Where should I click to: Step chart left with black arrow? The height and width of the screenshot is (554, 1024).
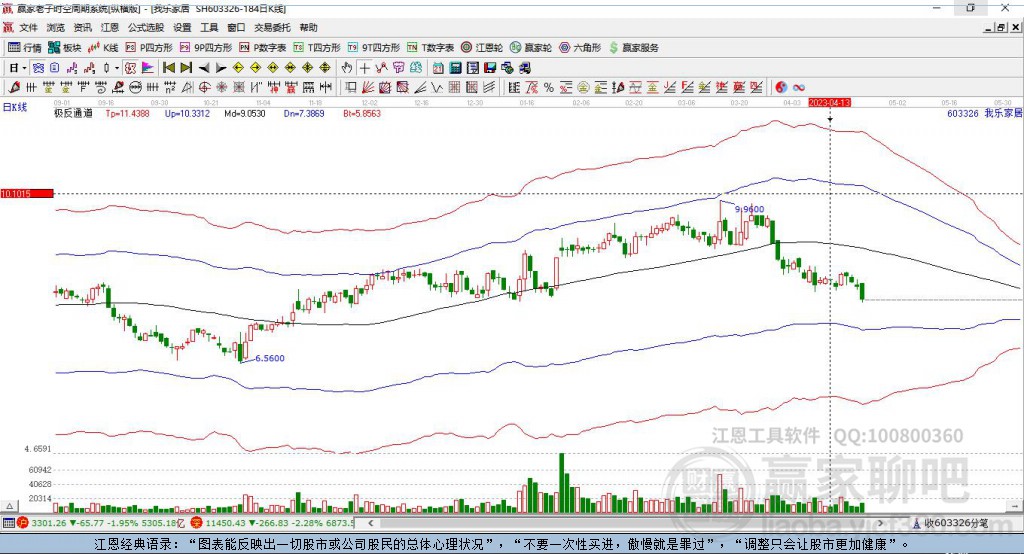[204, 68]
